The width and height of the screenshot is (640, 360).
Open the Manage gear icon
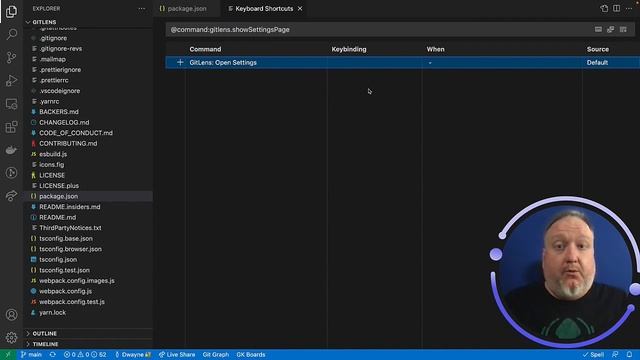[x=11, y=338]
